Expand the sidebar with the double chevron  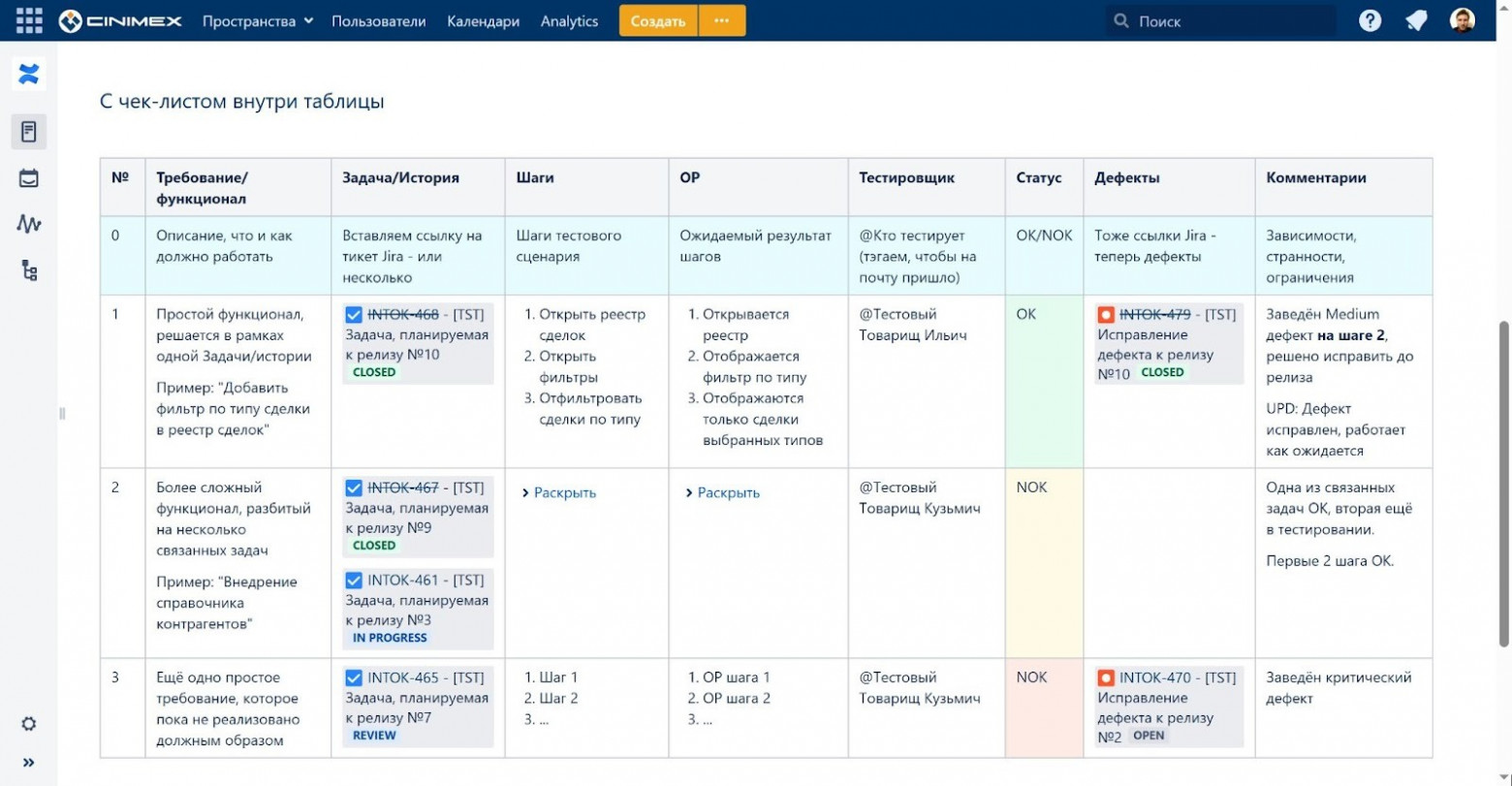[29, 763]
